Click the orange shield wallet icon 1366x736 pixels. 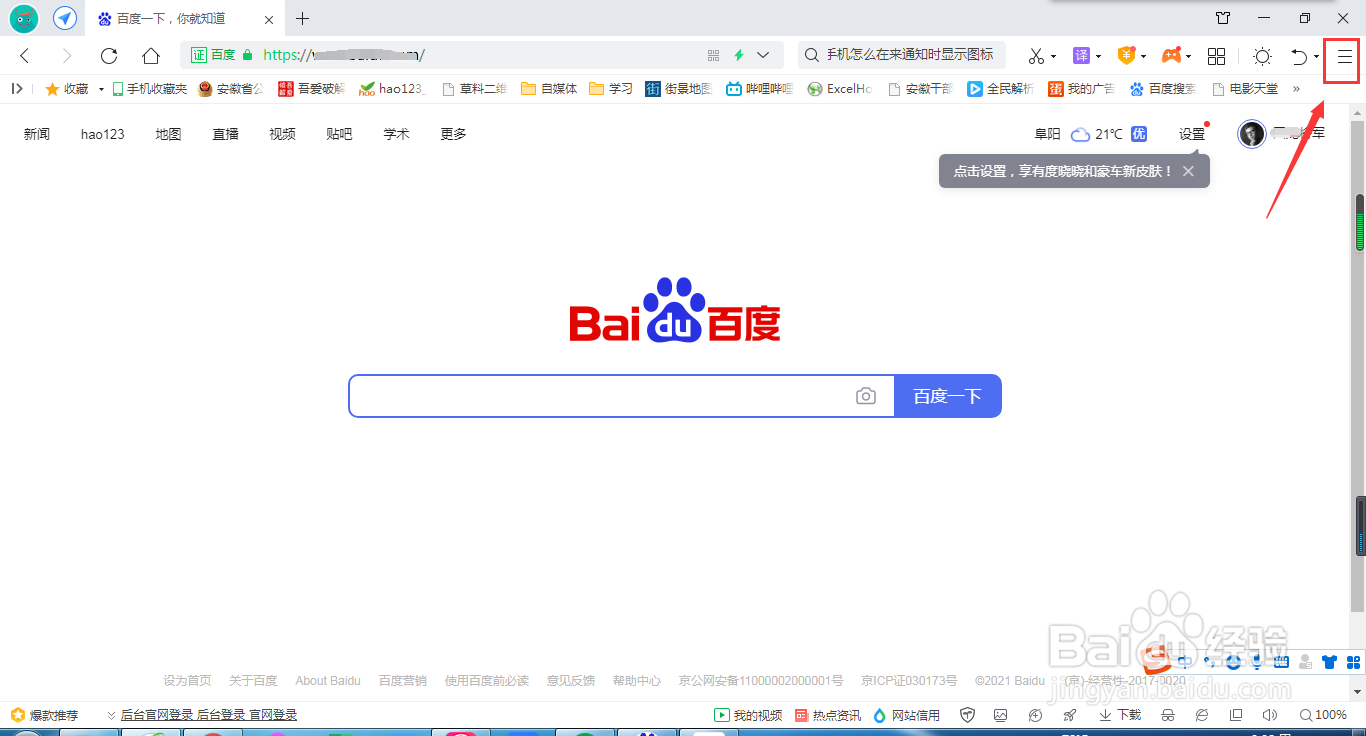[x=1126, y=56]
